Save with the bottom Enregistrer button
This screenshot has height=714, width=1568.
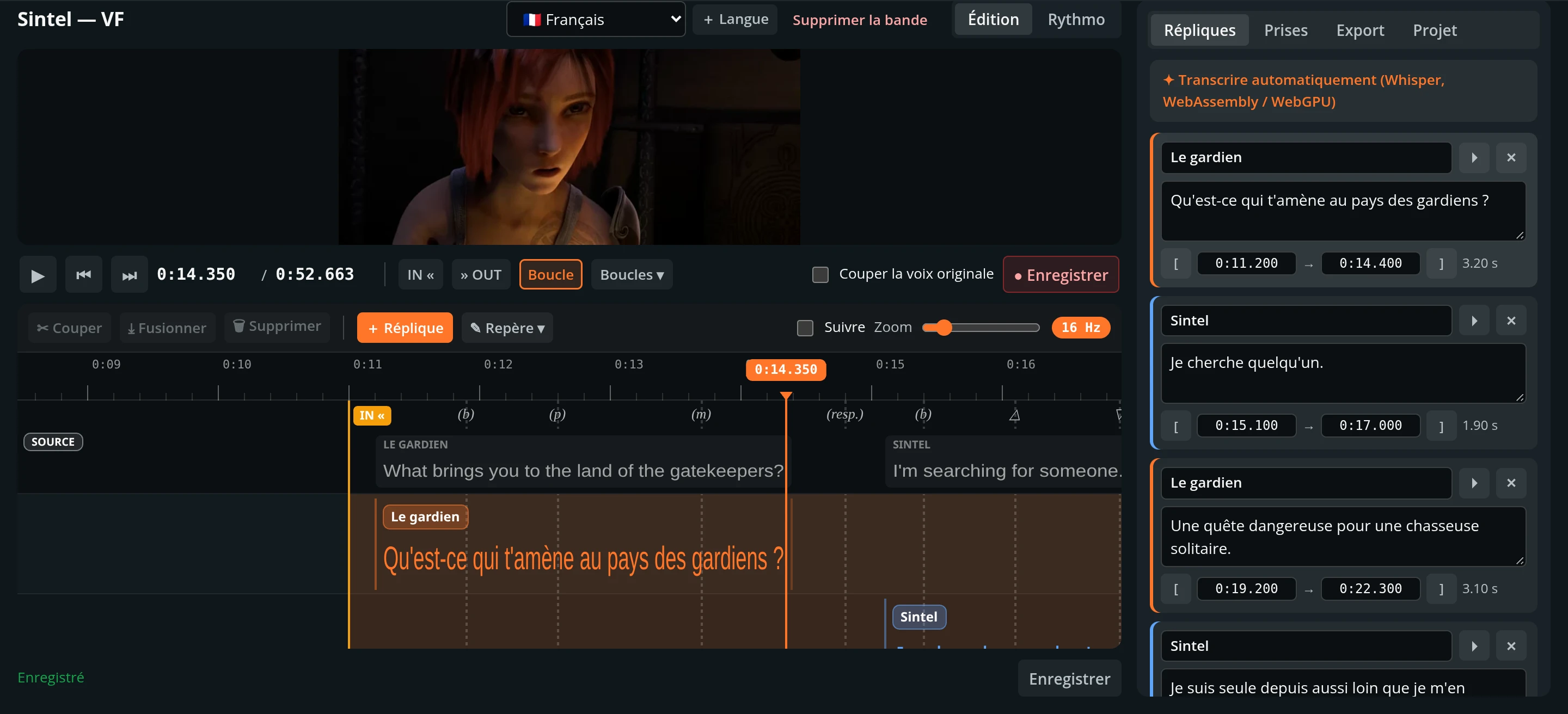(x=1069, y=679)
